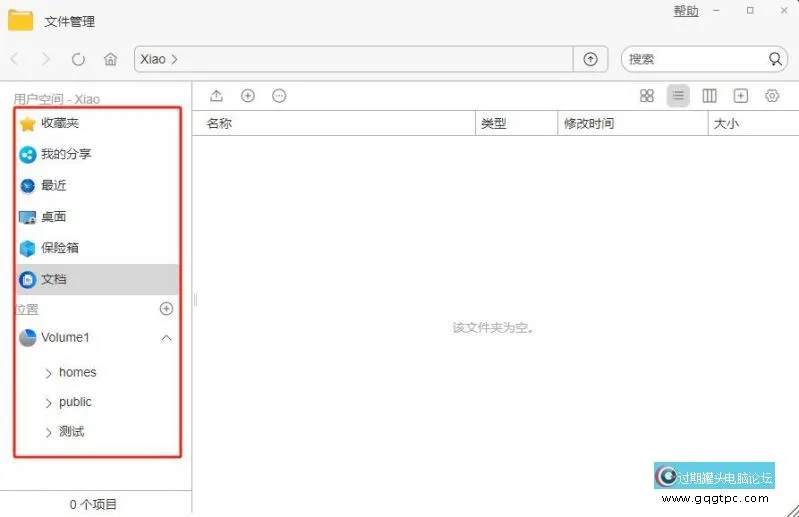Click the square plus icon in toolbar
The image size is (799, 517).
pos(740,95)
